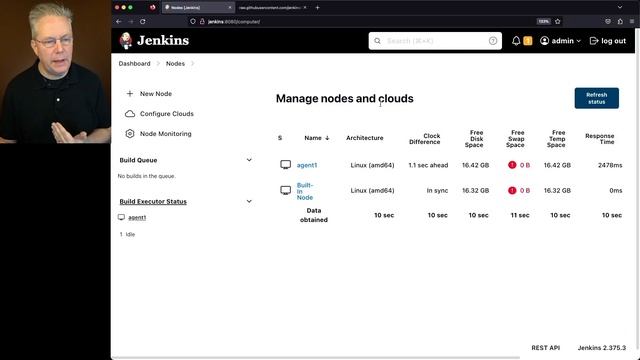
Task: Click the computer icon for Built-In Node row
Action: tap(285, 191)
